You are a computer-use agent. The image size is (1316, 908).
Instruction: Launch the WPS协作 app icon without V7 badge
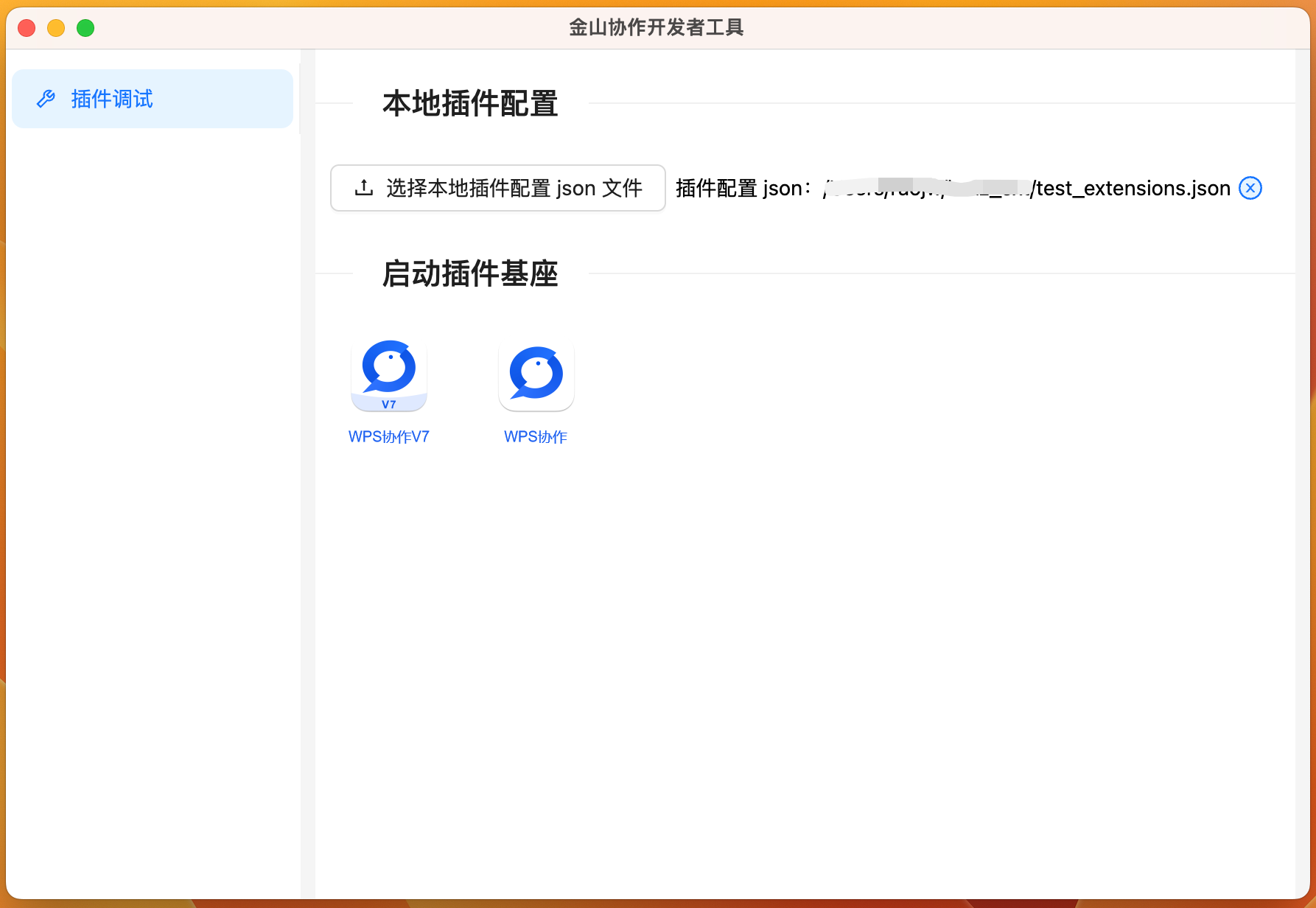536,374
